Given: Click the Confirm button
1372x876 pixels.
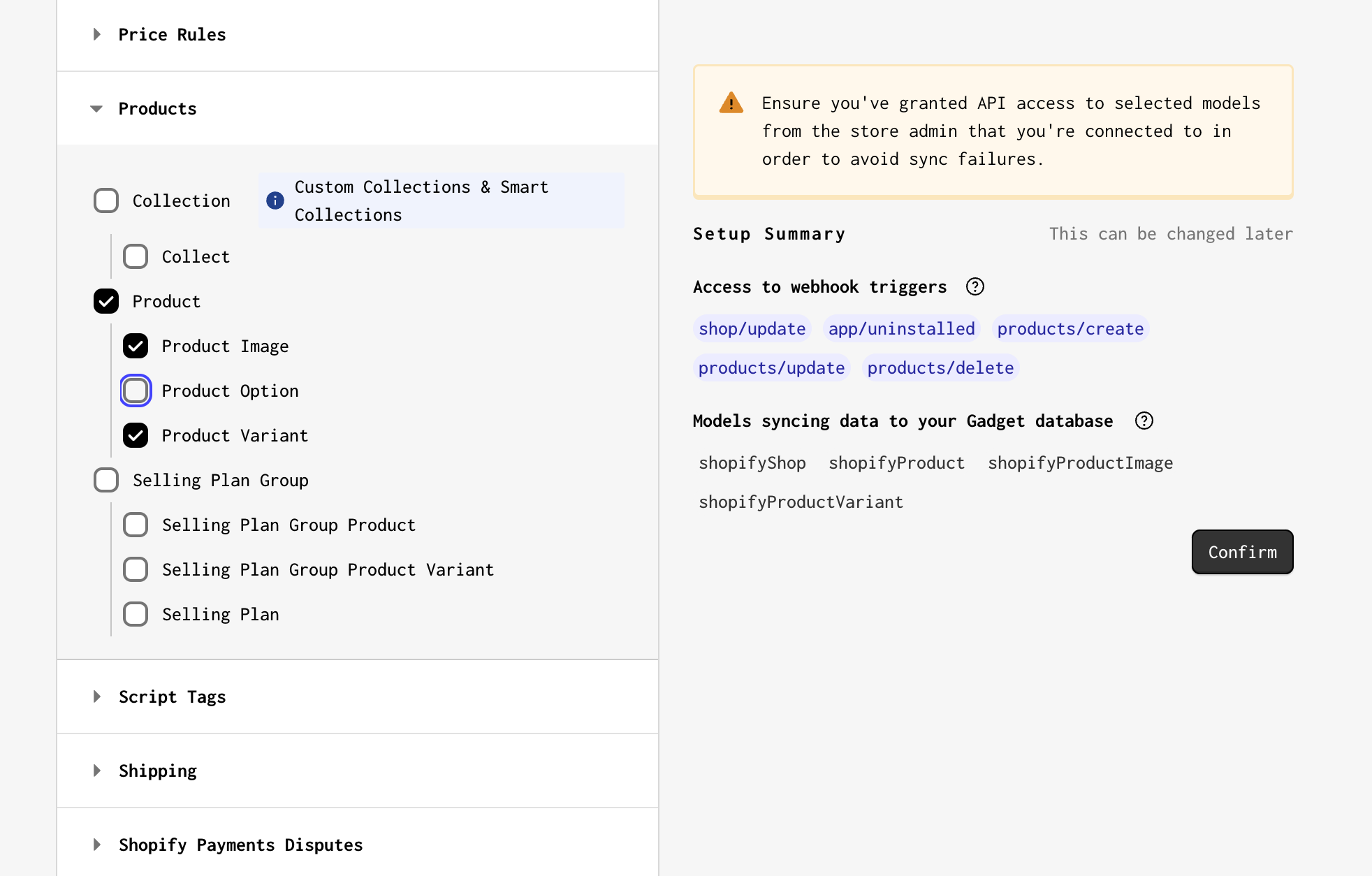Looking at the screenshot, I should [1242, 552].
